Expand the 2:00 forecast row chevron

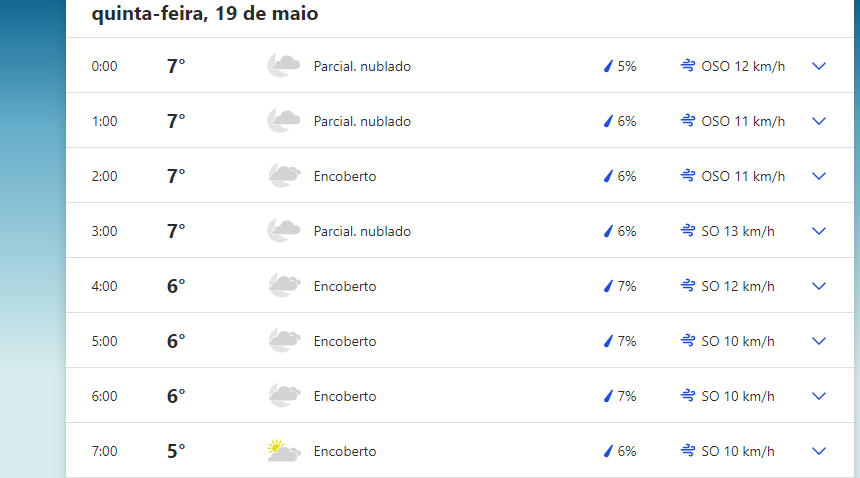tap(818, 176)
